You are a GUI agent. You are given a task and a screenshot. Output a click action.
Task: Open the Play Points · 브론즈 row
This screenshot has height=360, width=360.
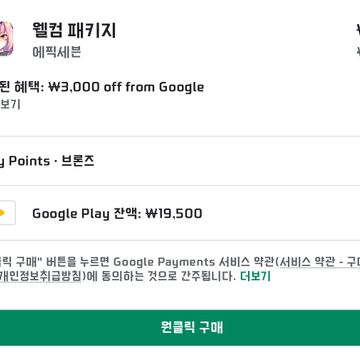coord(180,161)
